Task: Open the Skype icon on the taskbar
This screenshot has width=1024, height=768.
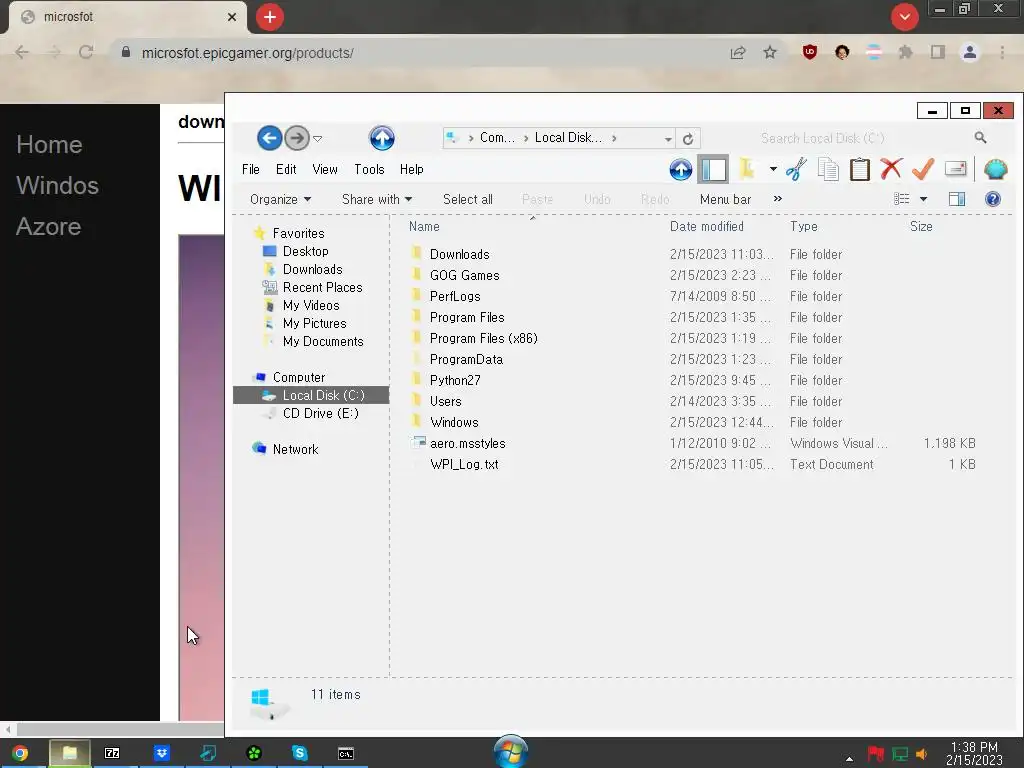Action: pyautogui.click(x=300, y=753)
